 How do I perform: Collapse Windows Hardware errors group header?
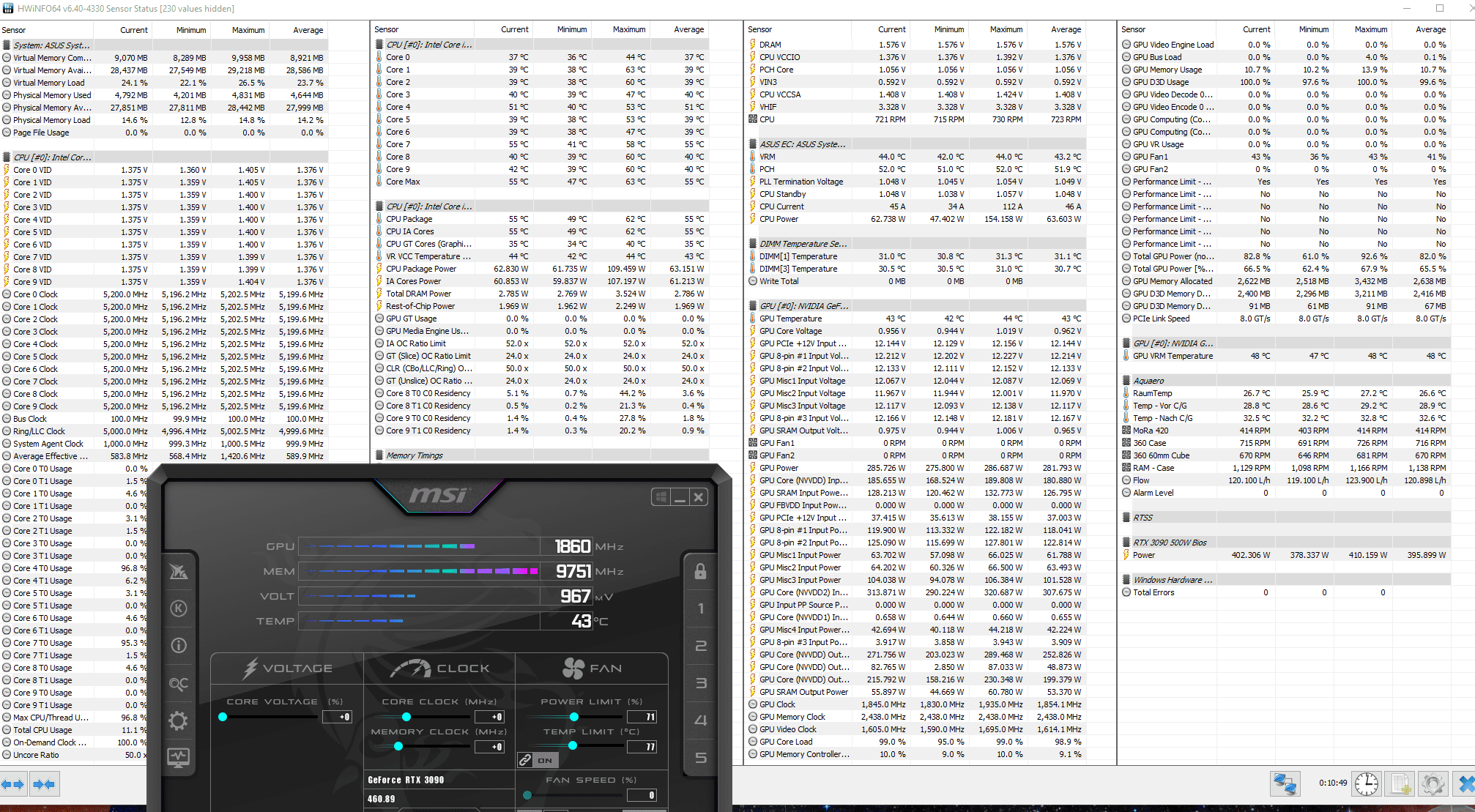[x=1285, y=580]
